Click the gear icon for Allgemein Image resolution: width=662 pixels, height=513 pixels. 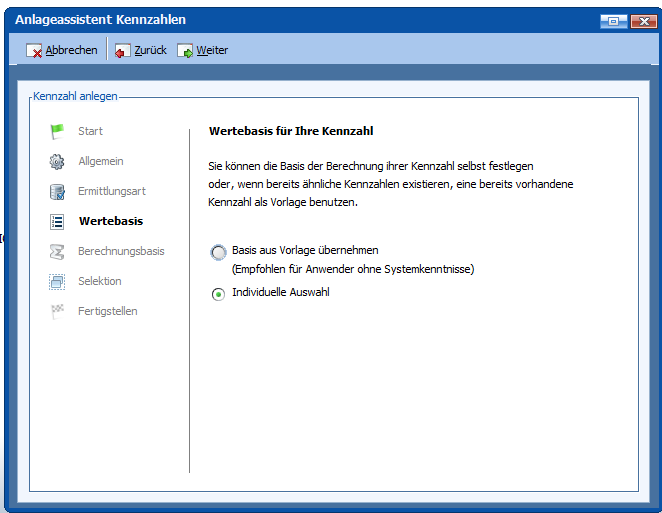coord(57,161)
